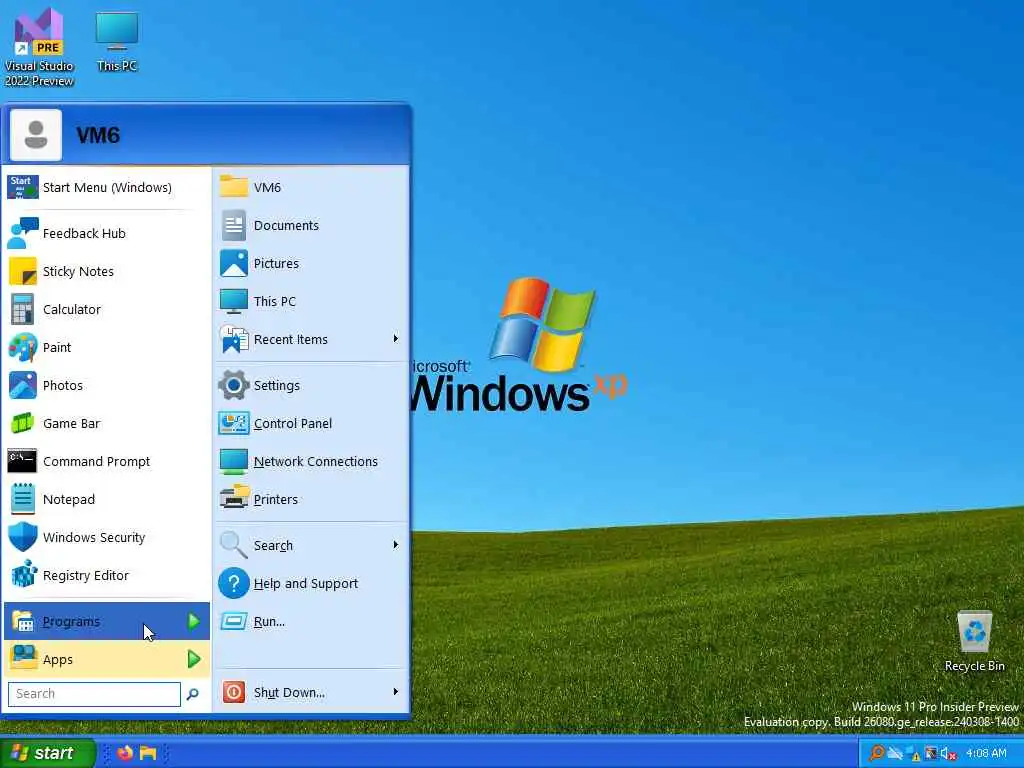Open Network Connections
Image resolution: width=1024 pixels, height=768 pixels.
311,461
